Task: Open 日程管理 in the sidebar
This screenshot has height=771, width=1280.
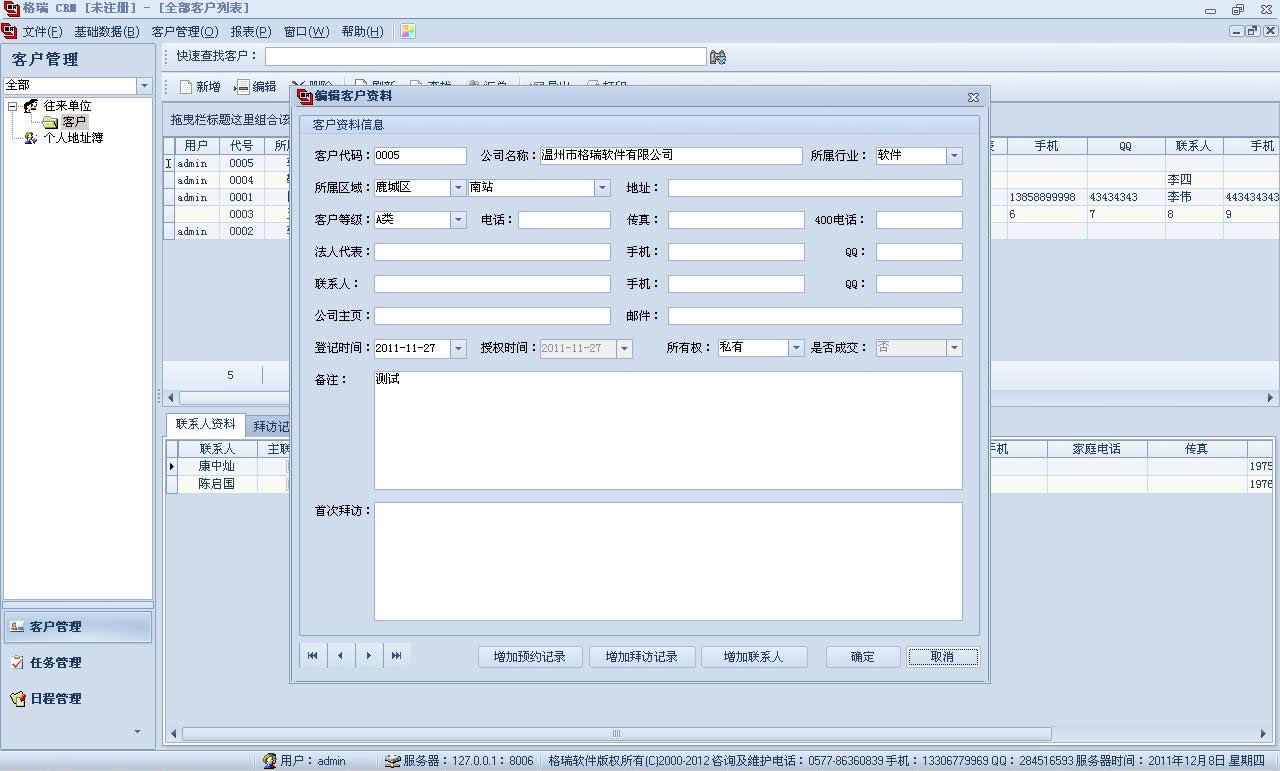Action: (55, 698)
